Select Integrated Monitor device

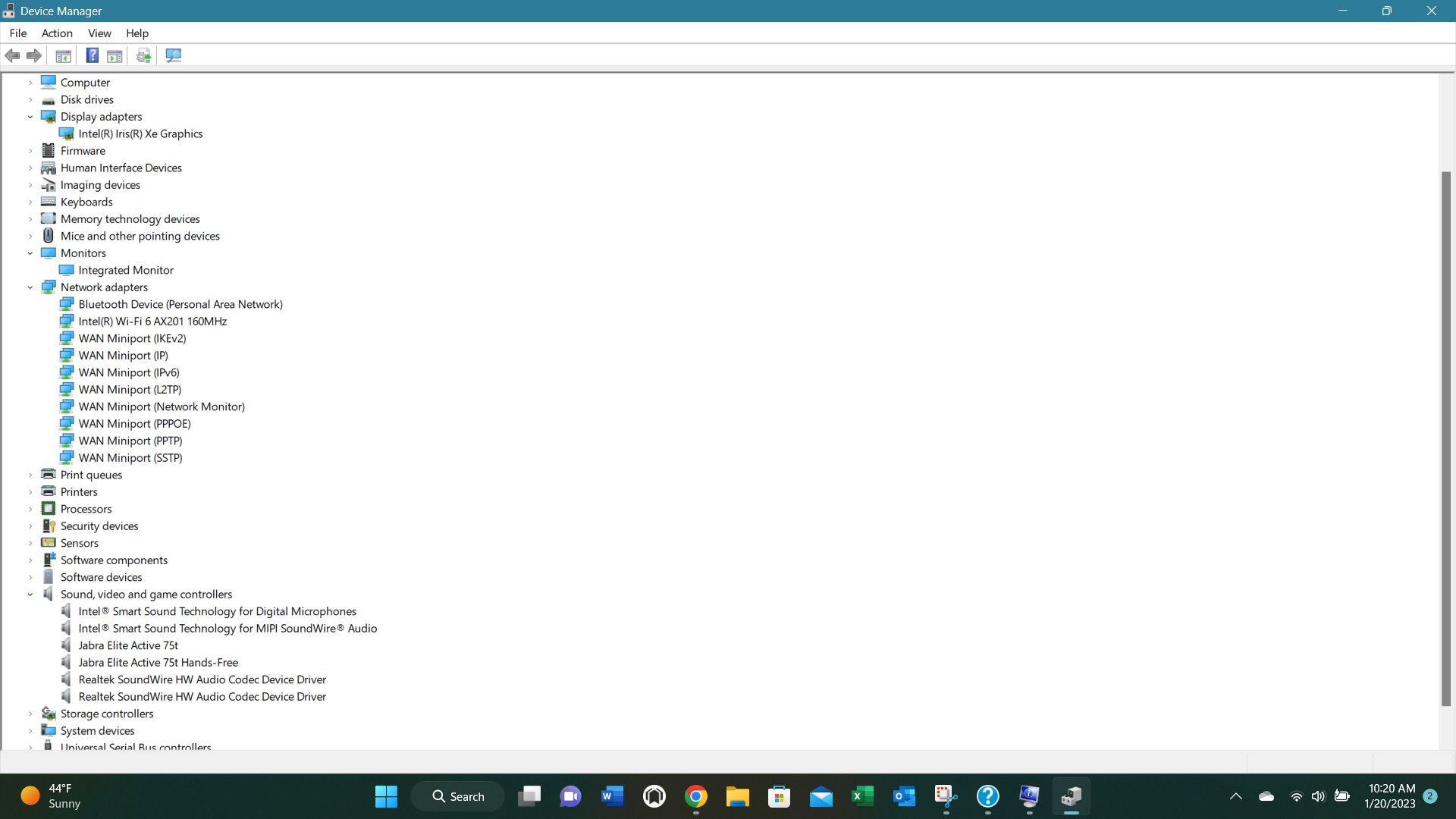pyautogui.click(x=126, y=271)
